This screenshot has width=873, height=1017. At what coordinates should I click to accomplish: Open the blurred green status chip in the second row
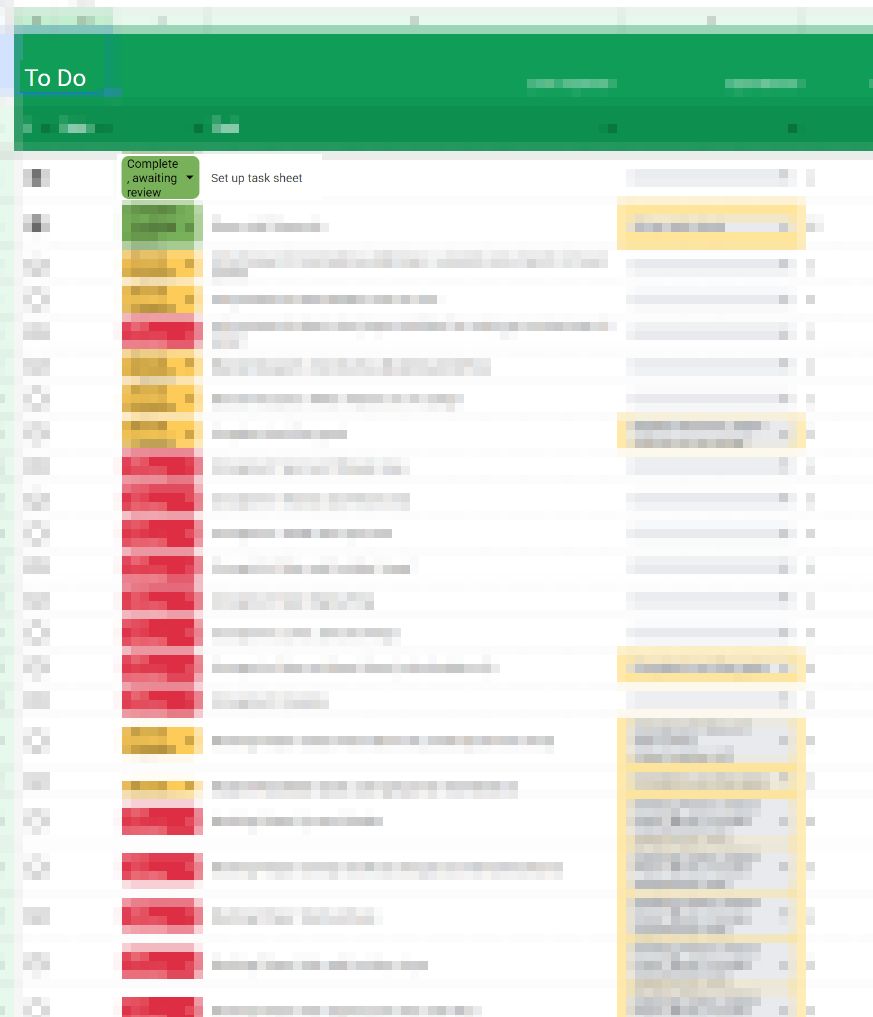pyautogui.click(x=161, y=226)
